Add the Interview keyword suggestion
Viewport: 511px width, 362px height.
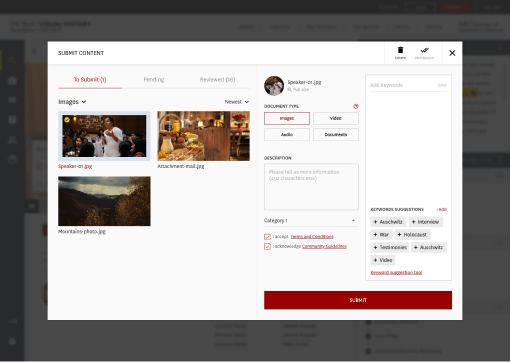pos(426,222)
